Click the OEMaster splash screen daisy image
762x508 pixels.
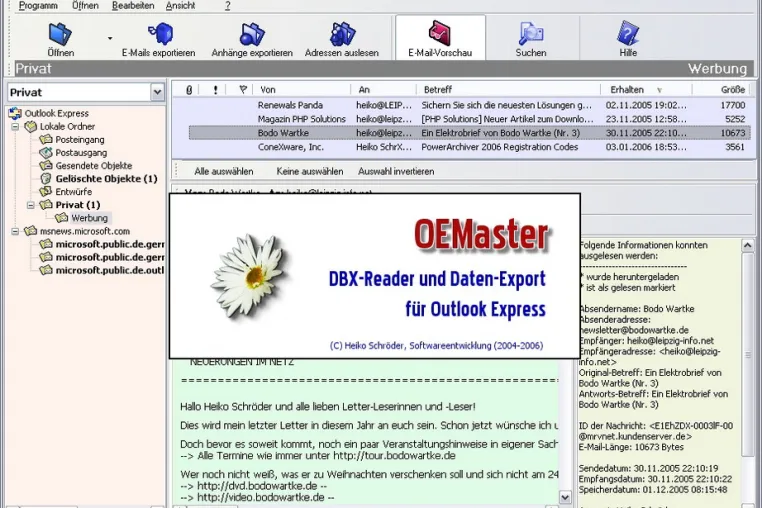[x=250, y=276]
